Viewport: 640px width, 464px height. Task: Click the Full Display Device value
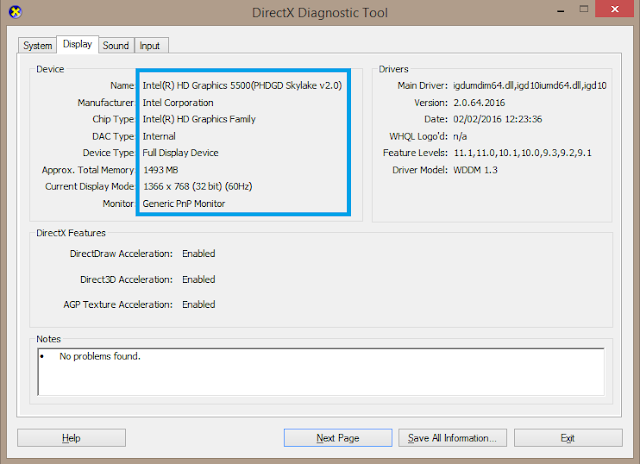pyautogui.click(x=180, y=153)
